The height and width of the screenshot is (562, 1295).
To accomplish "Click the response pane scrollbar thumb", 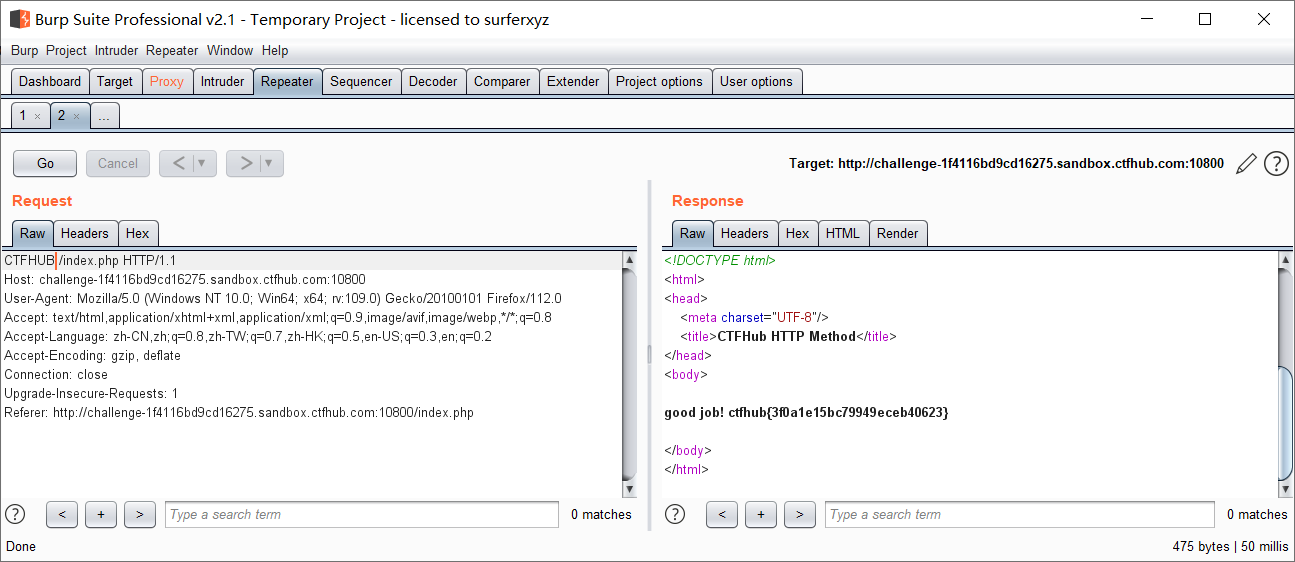I will point(1285,423).
